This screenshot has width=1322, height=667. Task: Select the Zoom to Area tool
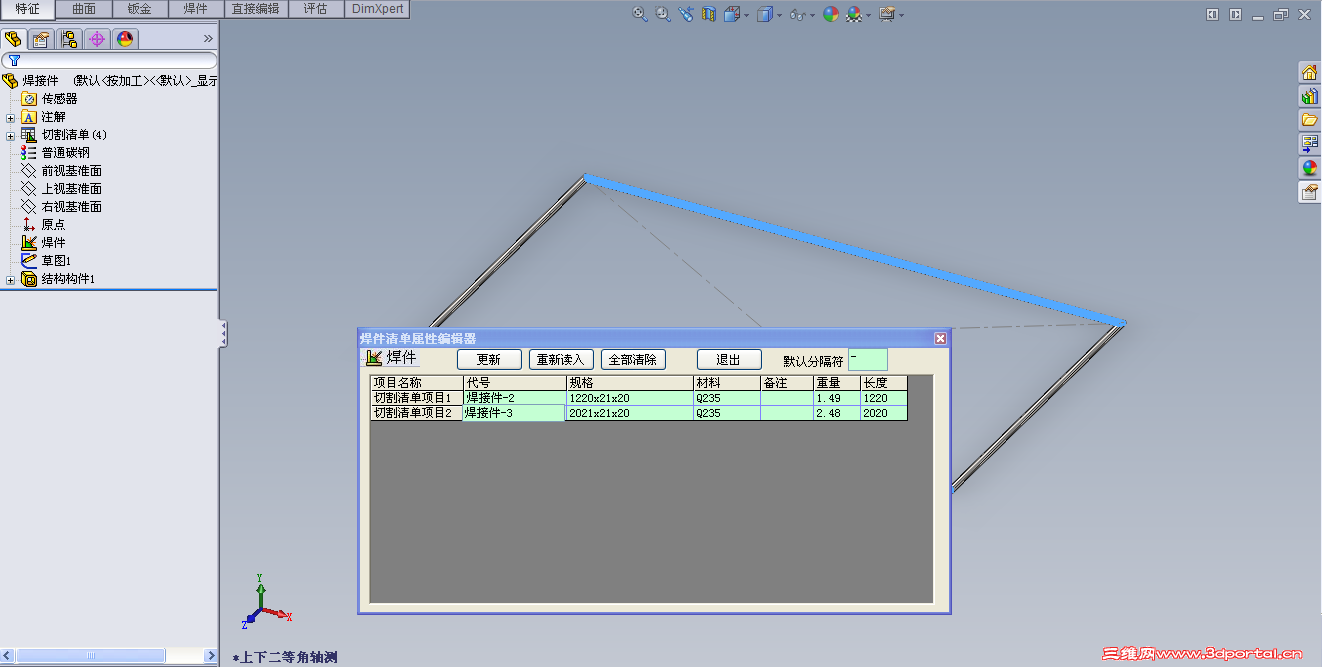point(663,14)
